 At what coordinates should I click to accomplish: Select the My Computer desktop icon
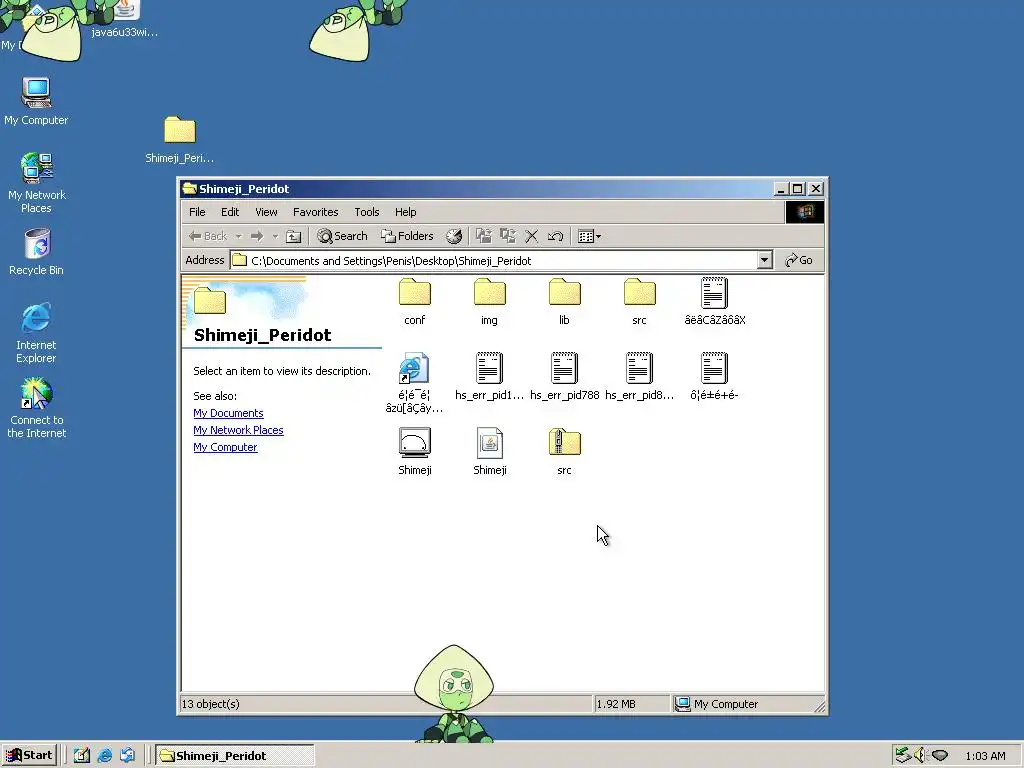coord(36,102)
